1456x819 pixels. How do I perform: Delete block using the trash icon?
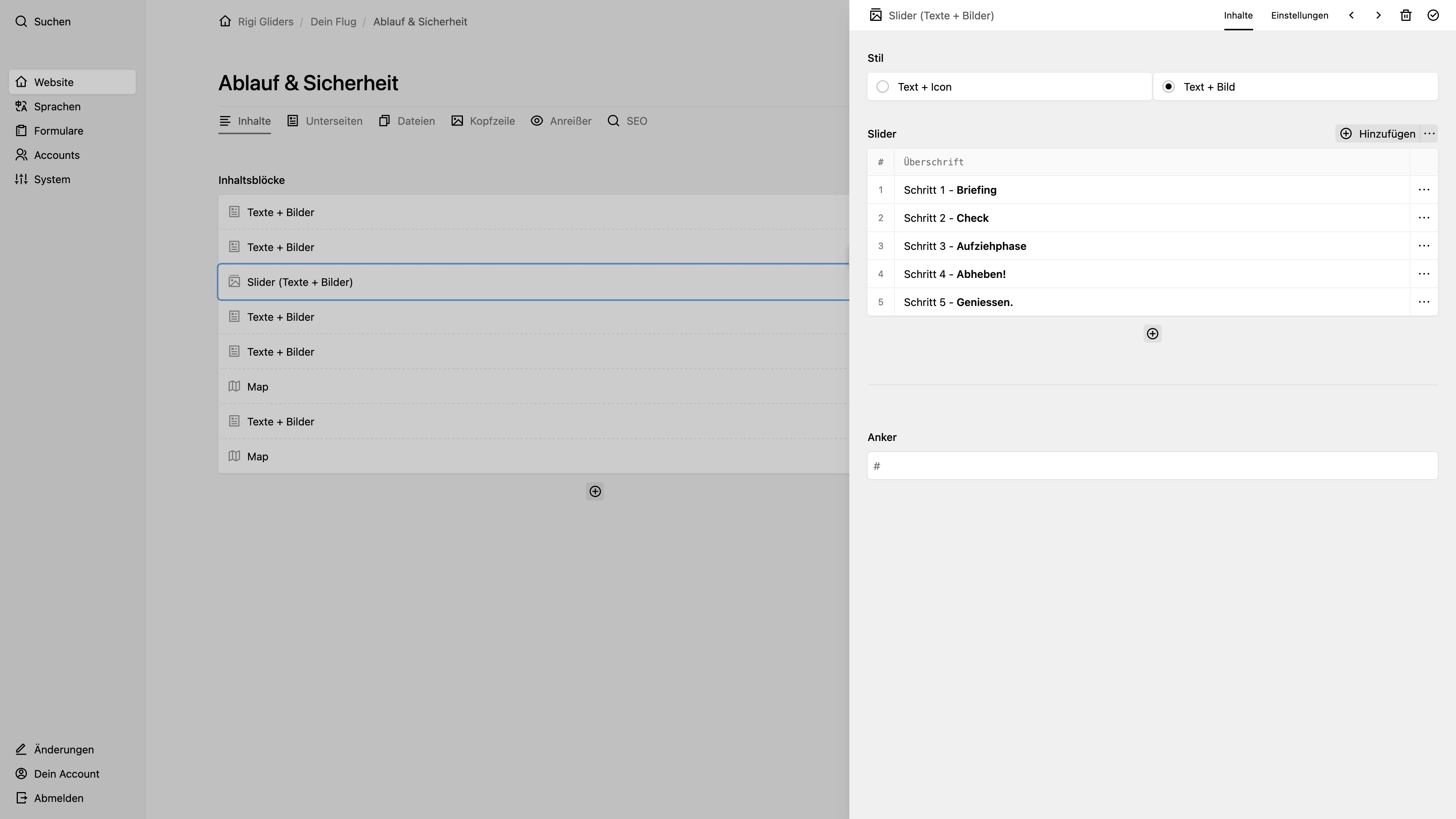(1406, 15)
